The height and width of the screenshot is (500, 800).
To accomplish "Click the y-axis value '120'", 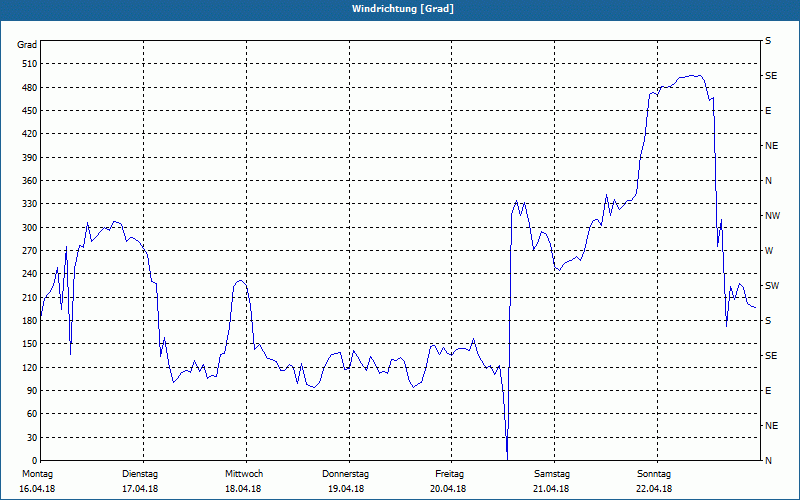I will (30, 367).
